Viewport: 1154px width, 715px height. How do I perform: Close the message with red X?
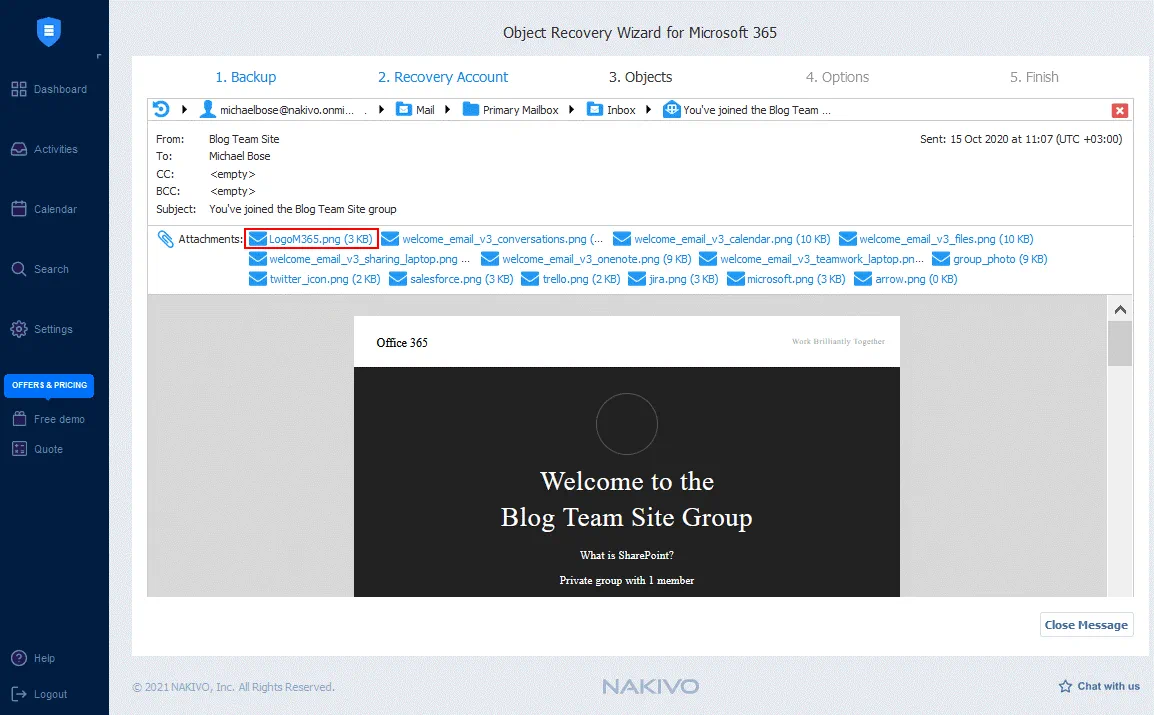coord(1120,111)
